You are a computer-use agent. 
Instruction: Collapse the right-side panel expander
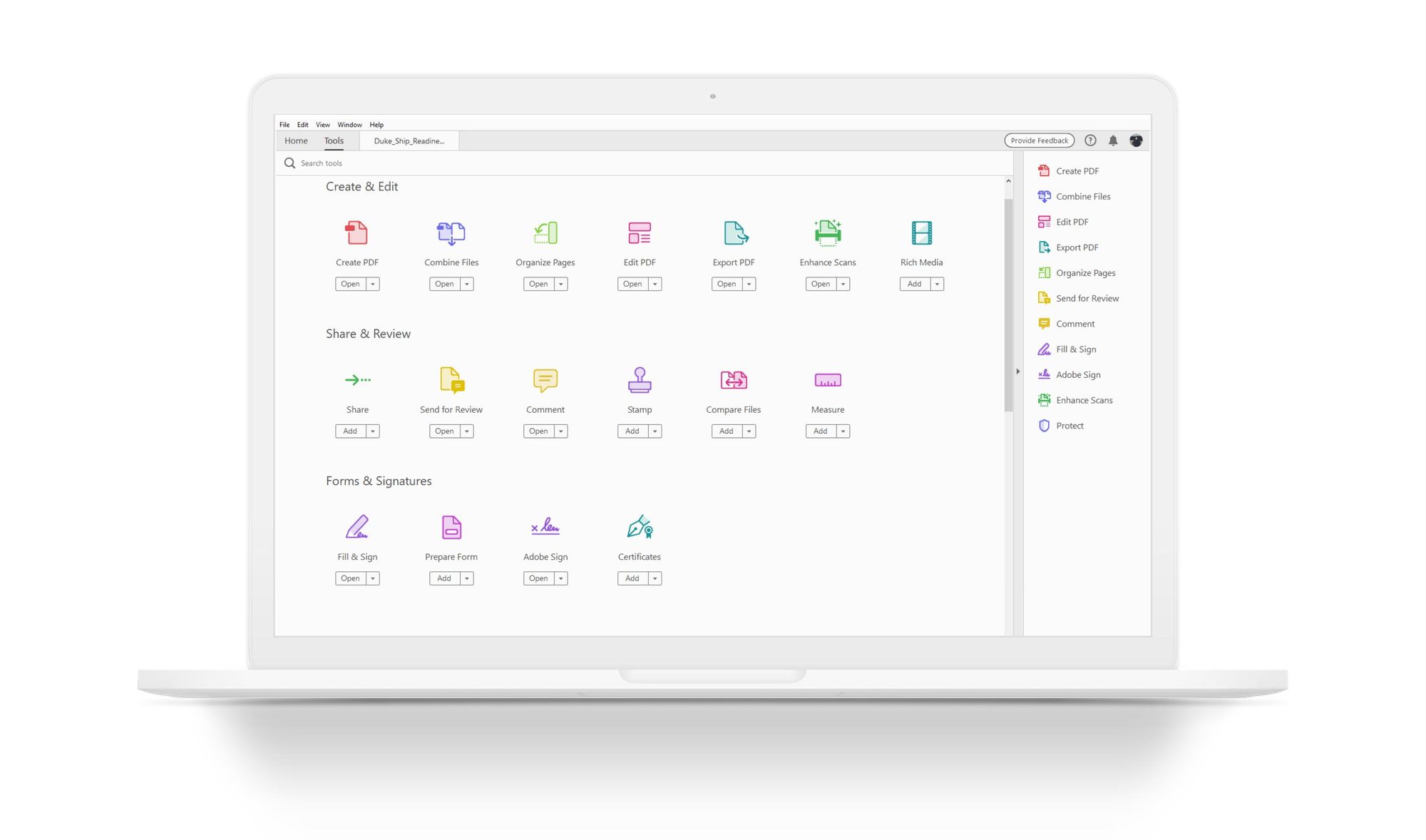(x=1019, y=371)
